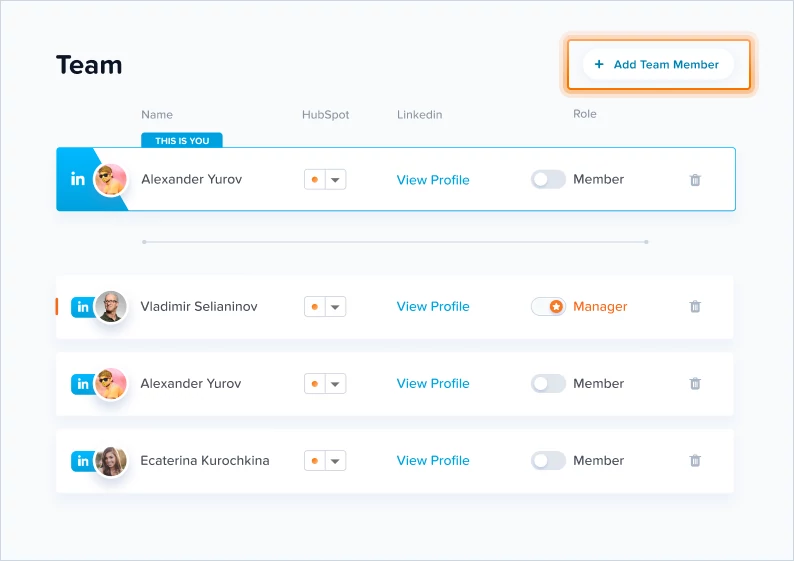Click the horizontal divider line below the top row
The width and height of the screenshot is (794, 561).
(395, 242)
